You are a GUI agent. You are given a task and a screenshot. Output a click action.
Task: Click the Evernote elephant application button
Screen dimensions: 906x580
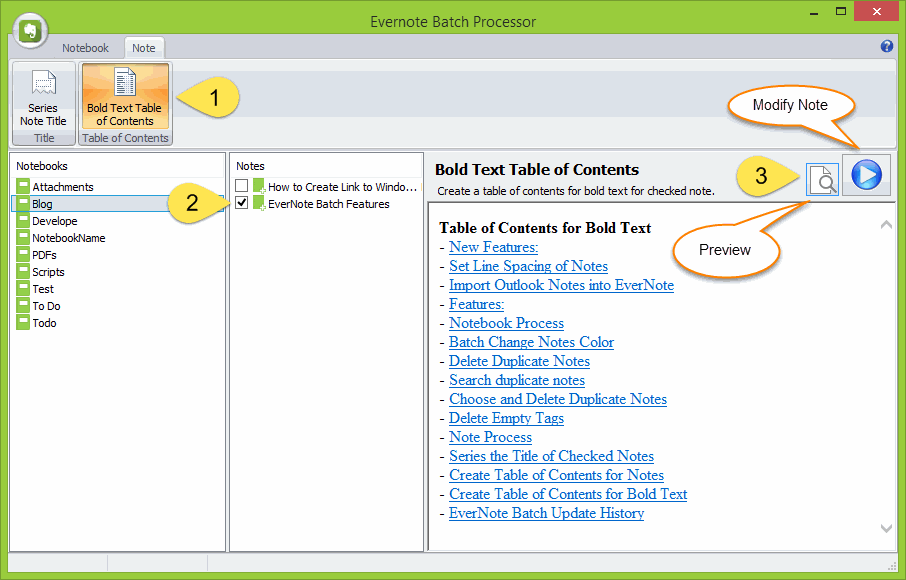(x=30, y=32)
